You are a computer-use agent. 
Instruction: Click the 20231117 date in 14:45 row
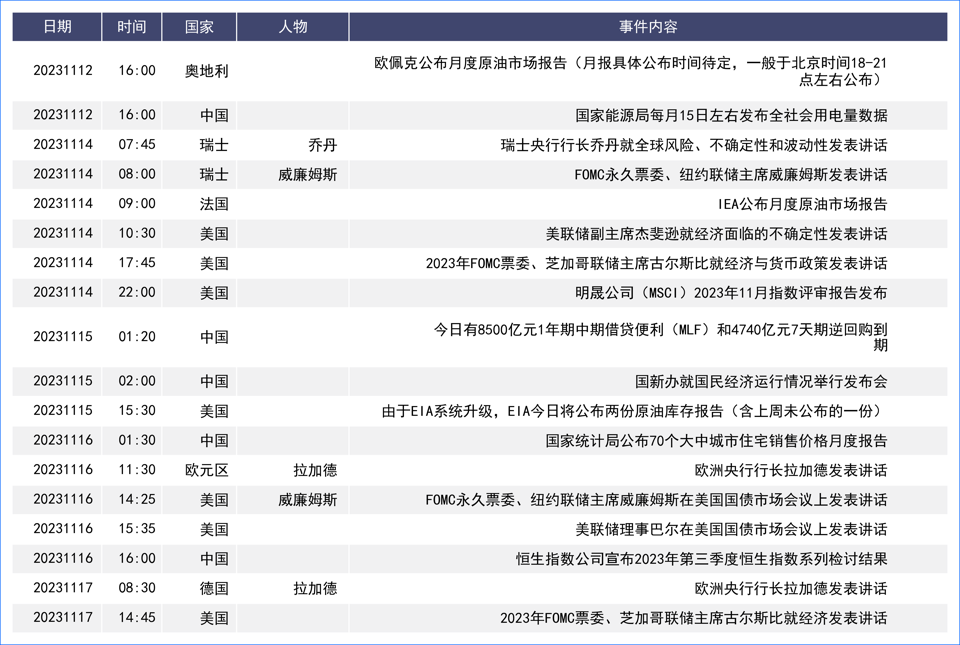(63, 617)
